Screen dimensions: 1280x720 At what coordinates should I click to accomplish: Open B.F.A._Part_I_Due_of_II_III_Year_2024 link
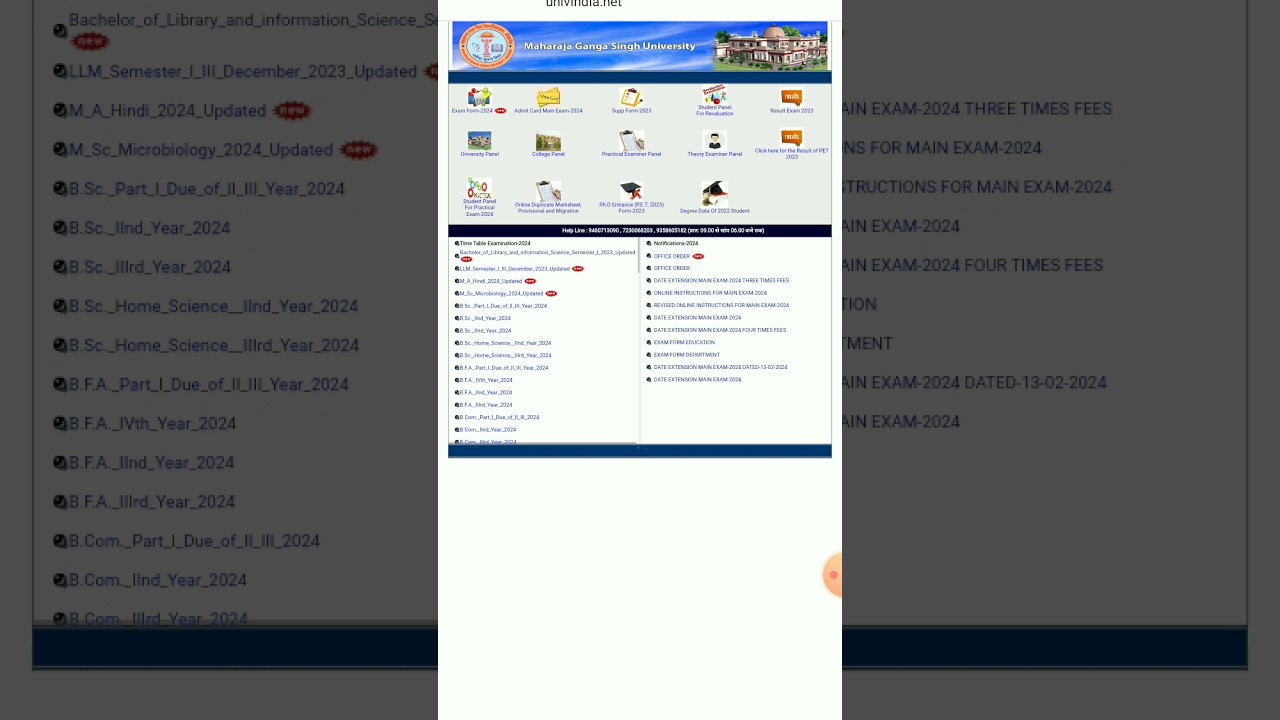(x=504, y=368)
